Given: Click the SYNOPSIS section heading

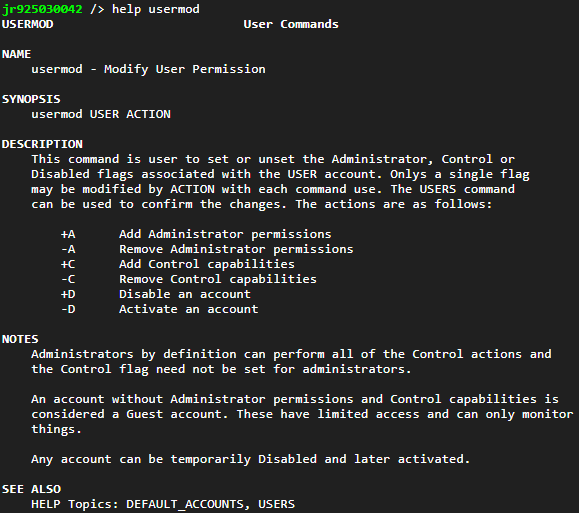Looking at the screenshot, I should pos(31,99).
